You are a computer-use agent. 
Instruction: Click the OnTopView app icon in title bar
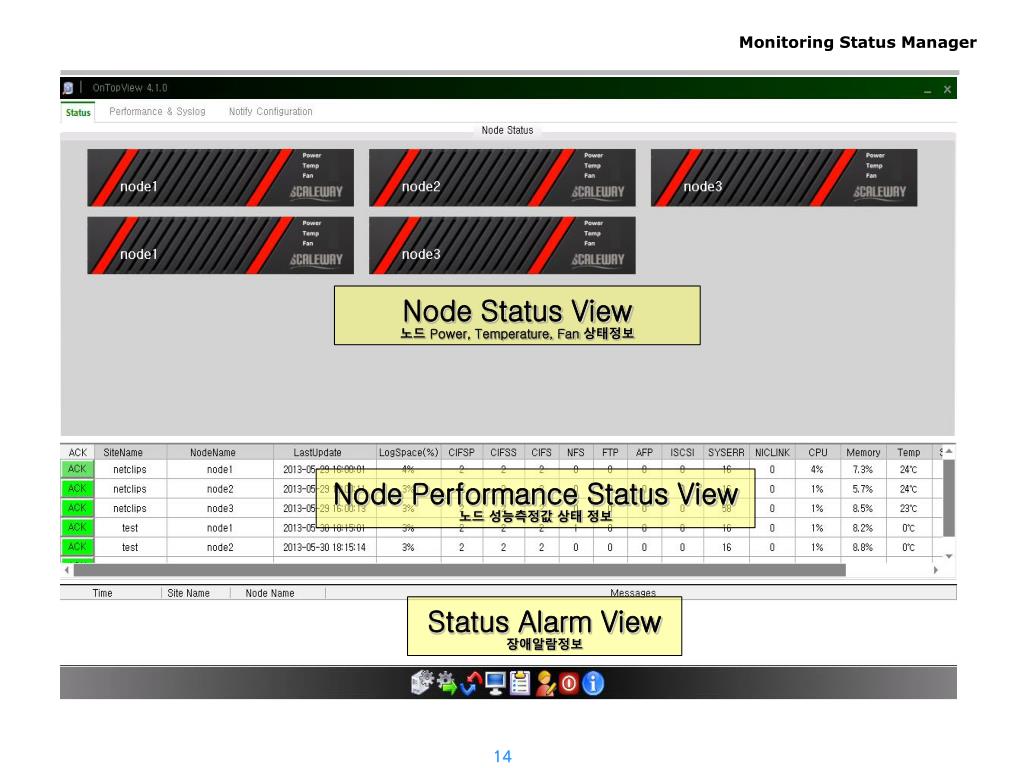[68, 88]
